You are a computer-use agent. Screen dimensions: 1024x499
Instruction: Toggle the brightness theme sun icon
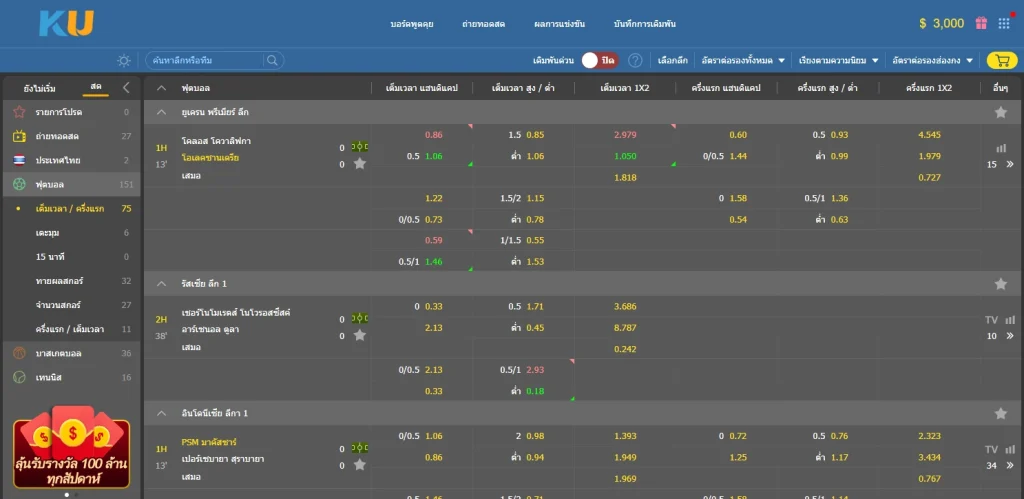[124, 61]
